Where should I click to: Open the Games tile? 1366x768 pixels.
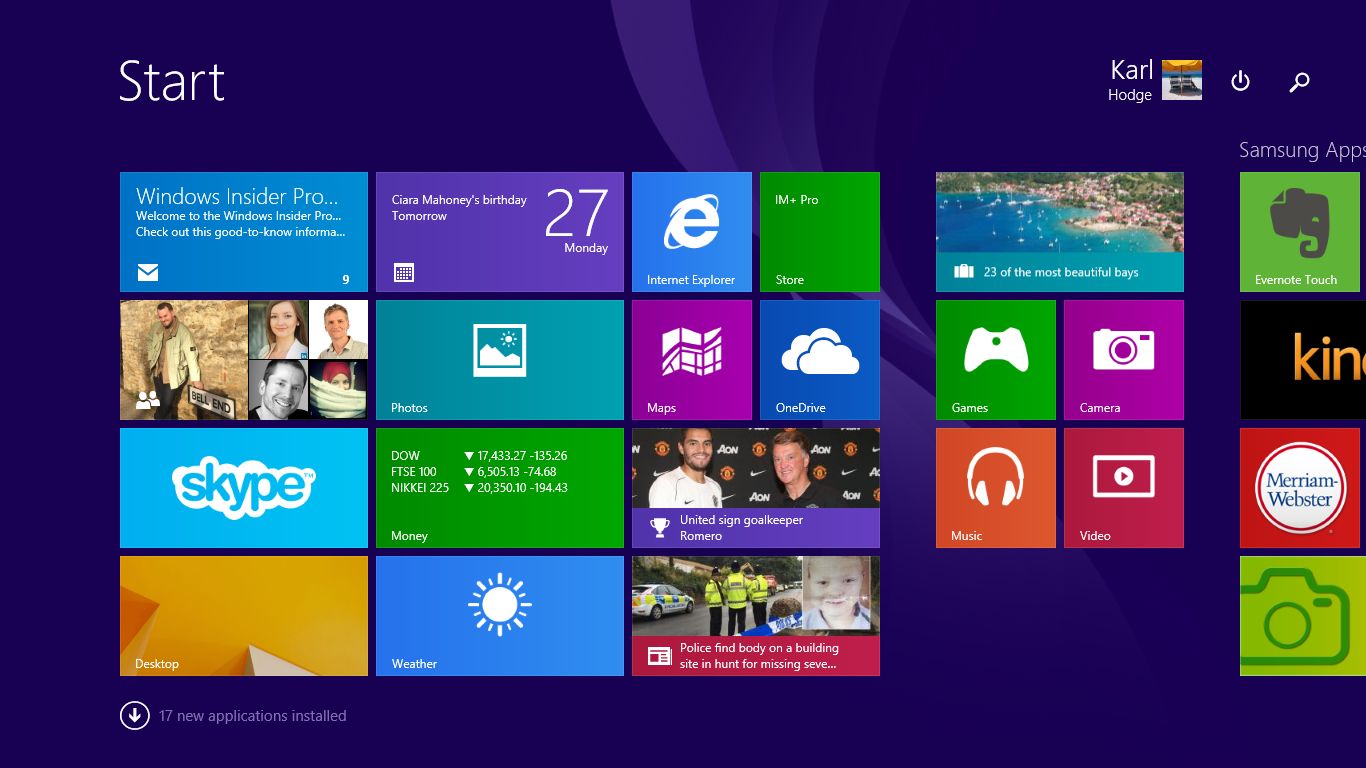coord(995,359)
